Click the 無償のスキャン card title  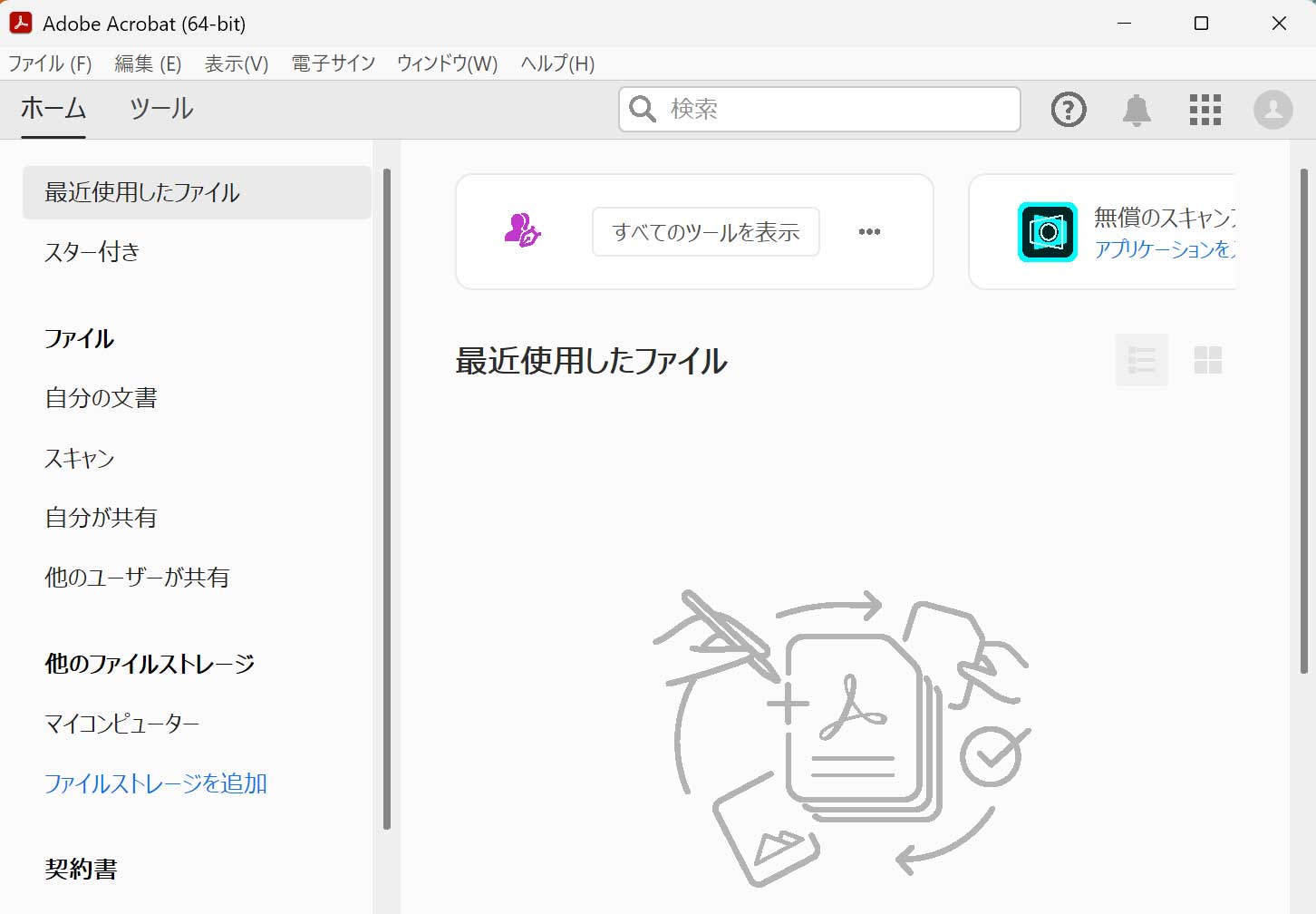click(1165, 218)
